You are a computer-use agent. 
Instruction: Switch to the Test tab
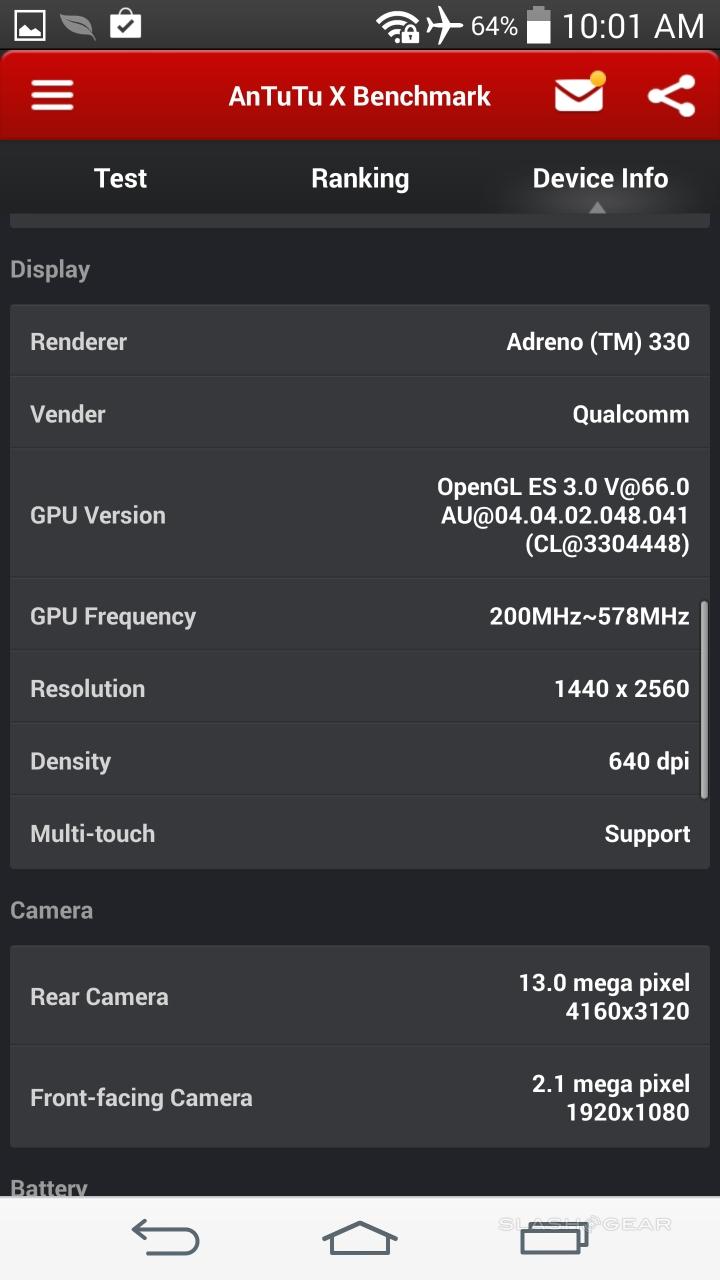120,178
